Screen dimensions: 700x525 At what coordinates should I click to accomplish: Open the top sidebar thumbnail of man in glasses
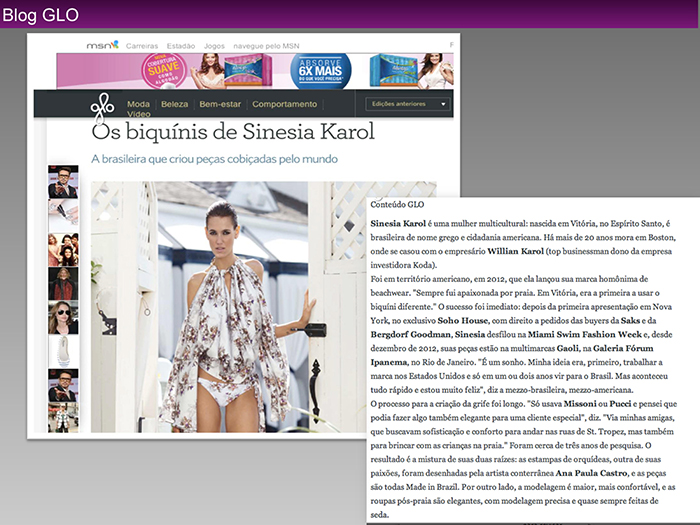click(63, 182)
